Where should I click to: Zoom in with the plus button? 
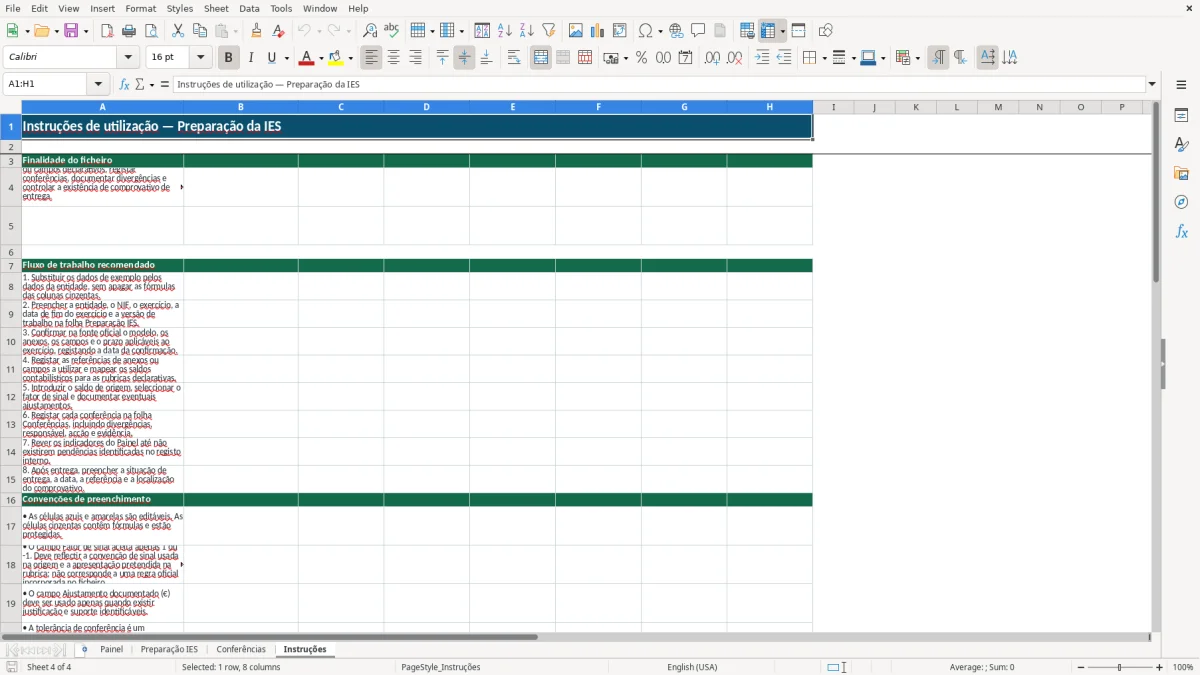[1160, 667]
